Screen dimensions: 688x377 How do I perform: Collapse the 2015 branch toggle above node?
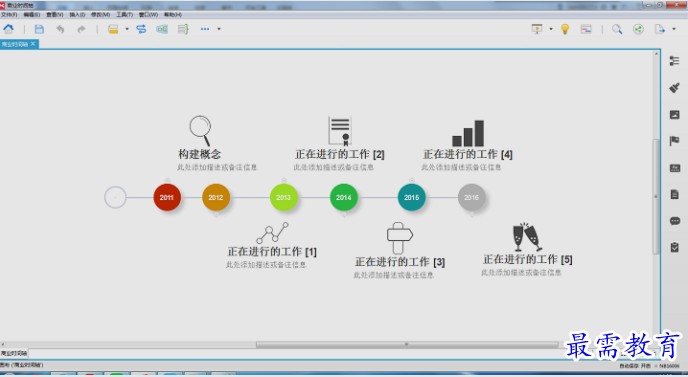coord(412,180)
